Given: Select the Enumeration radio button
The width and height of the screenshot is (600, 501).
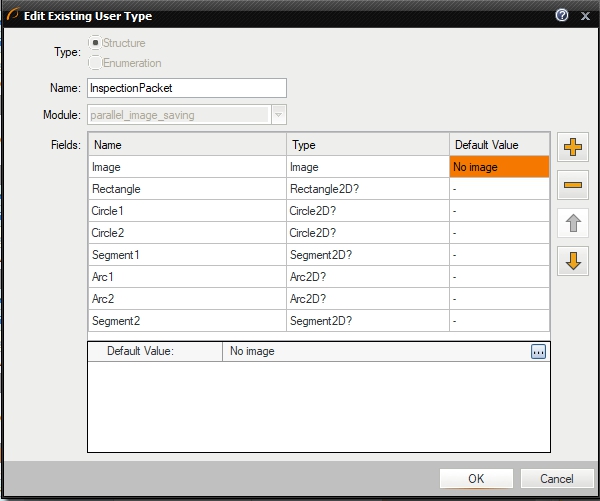Looking at the screenshot, I should (x=96, y=63).
